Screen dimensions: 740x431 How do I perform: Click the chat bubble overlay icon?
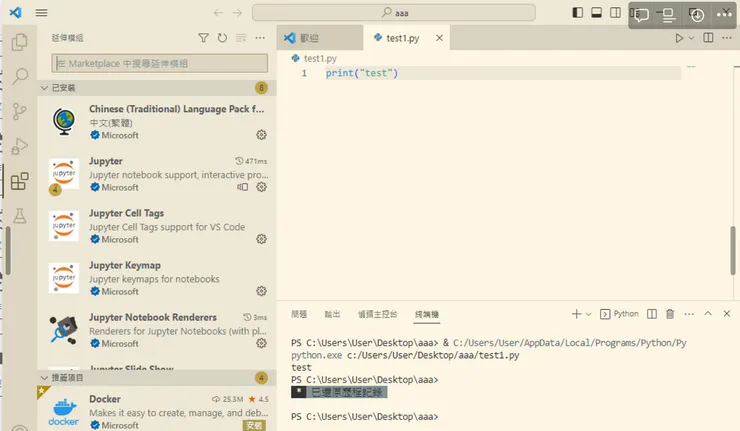pyautogui.click(x=640, y=15)
